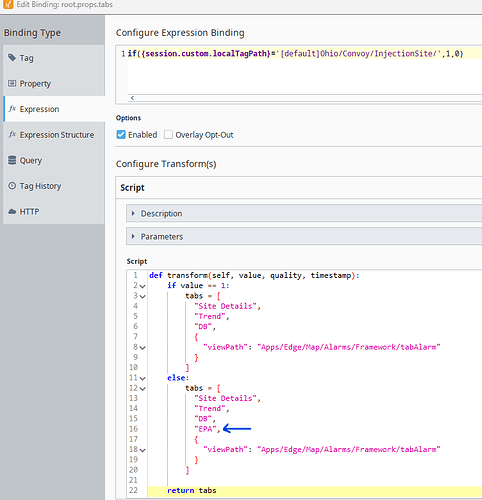Image resolution: width=482 pixels, height=500 pixels.
Task: Expand the Parameters section
Action: coord(133,236)
